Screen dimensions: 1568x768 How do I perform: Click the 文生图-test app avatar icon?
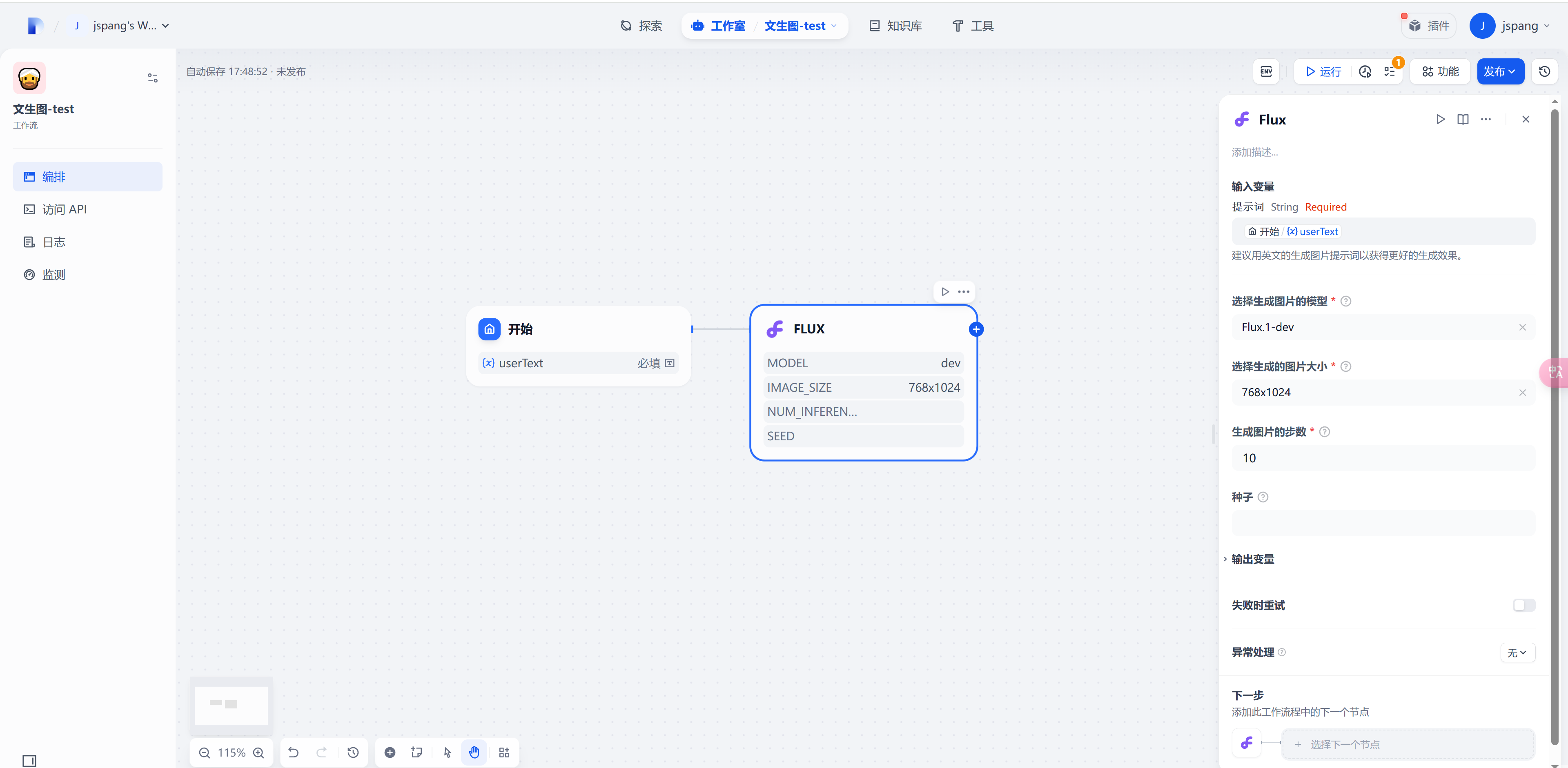click(29, 78)
